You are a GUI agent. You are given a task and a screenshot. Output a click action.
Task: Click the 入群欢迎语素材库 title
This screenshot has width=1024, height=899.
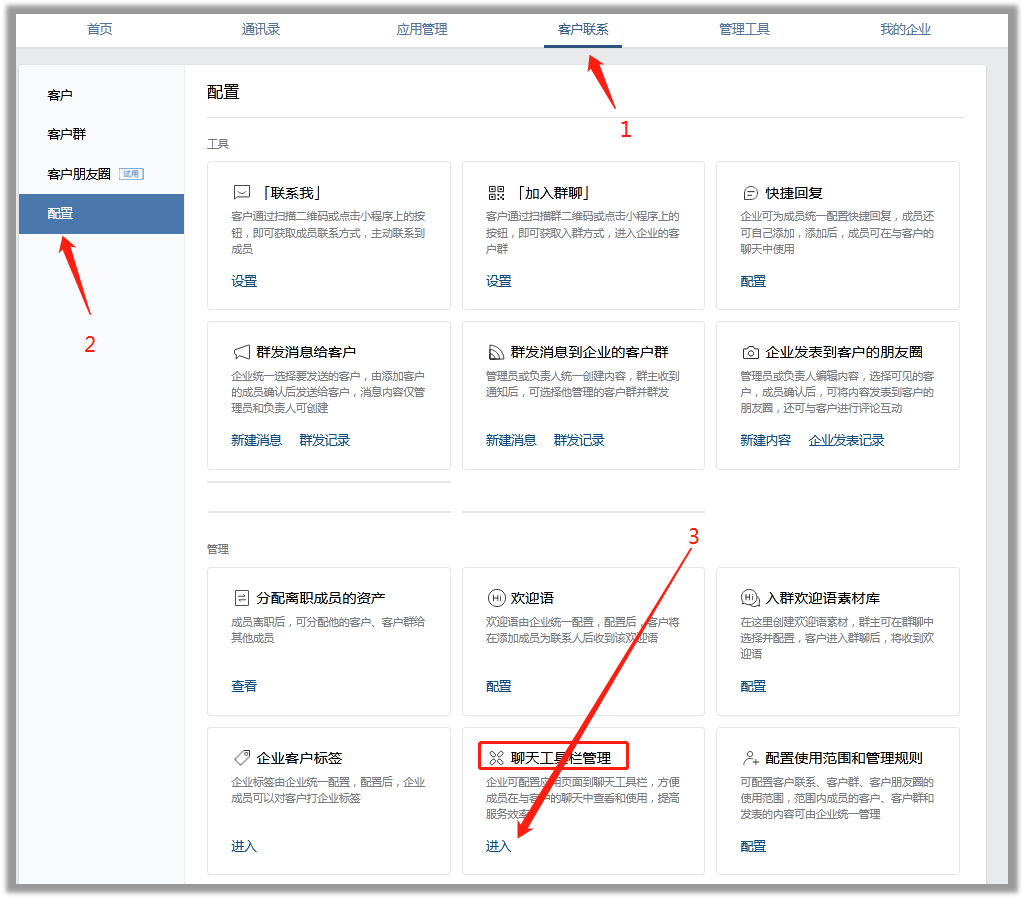tap(823, 598)
